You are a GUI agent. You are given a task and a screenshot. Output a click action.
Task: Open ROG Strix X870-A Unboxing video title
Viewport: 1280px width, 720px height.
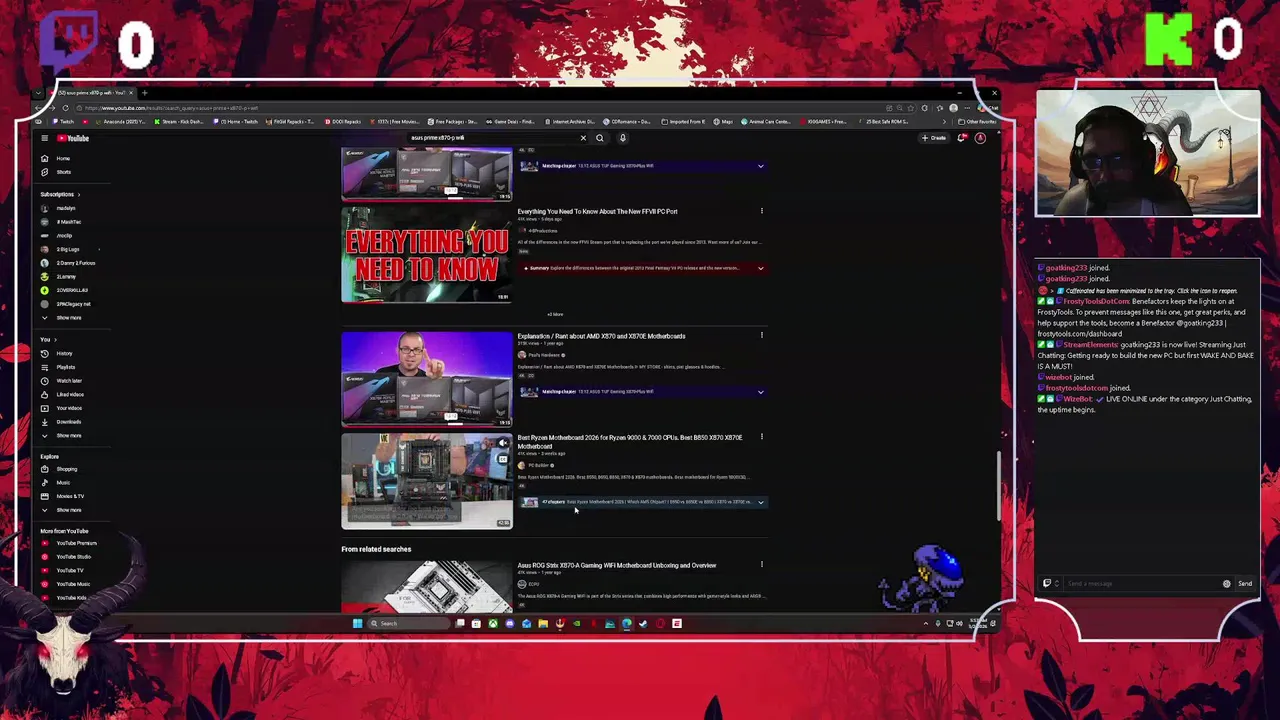pos(616,565)
